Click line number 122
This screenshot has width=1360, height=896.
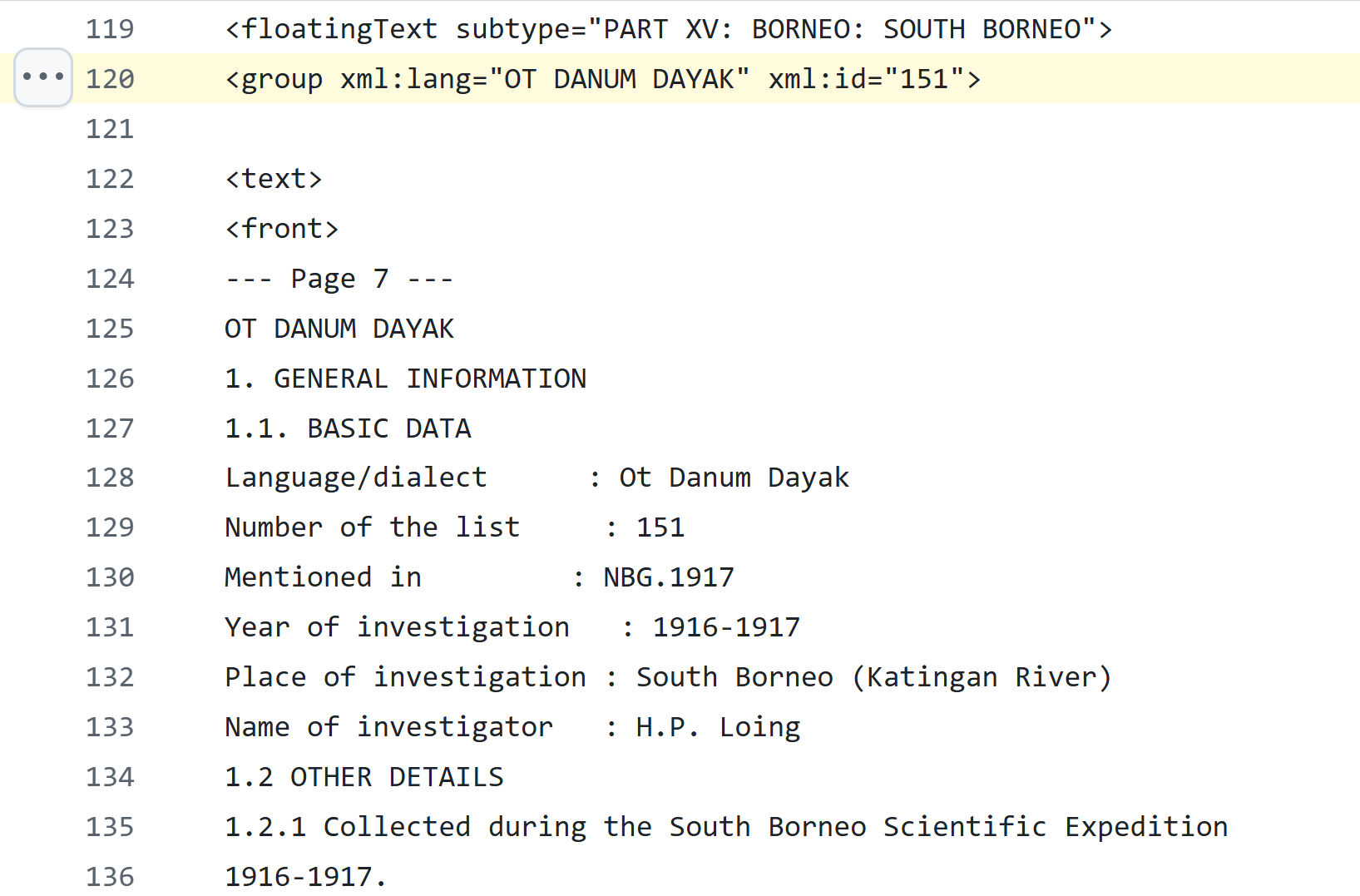click(x=110, y=179)
